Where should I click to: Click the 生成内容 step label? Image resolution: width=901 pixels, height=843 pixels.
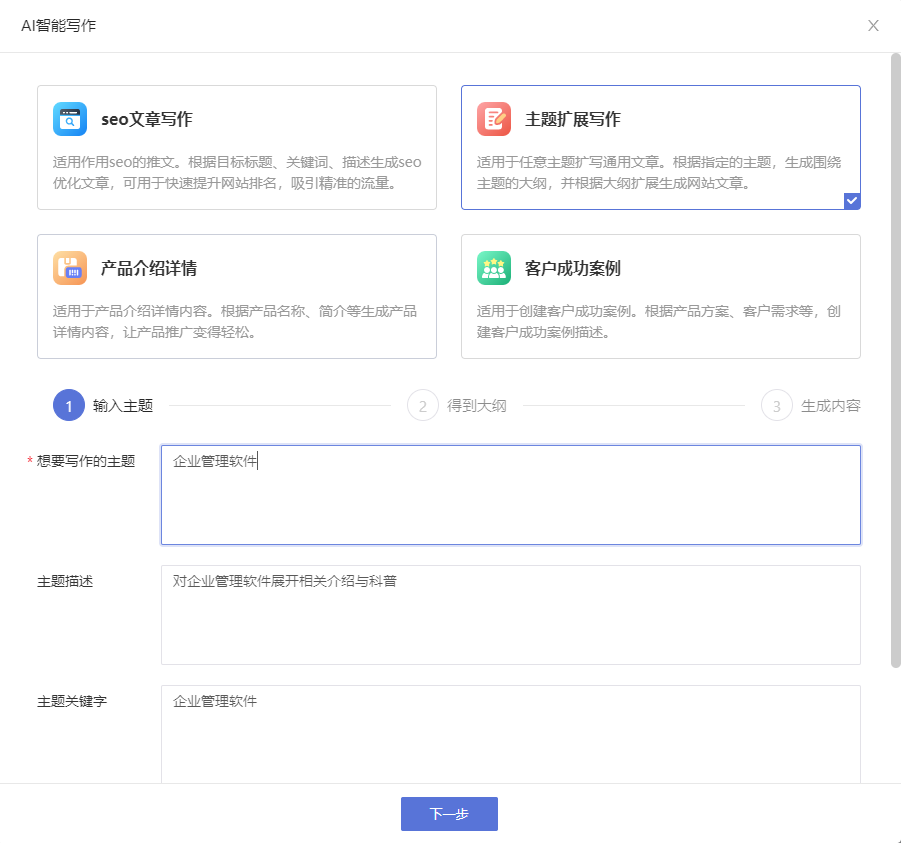click(830, 406)
